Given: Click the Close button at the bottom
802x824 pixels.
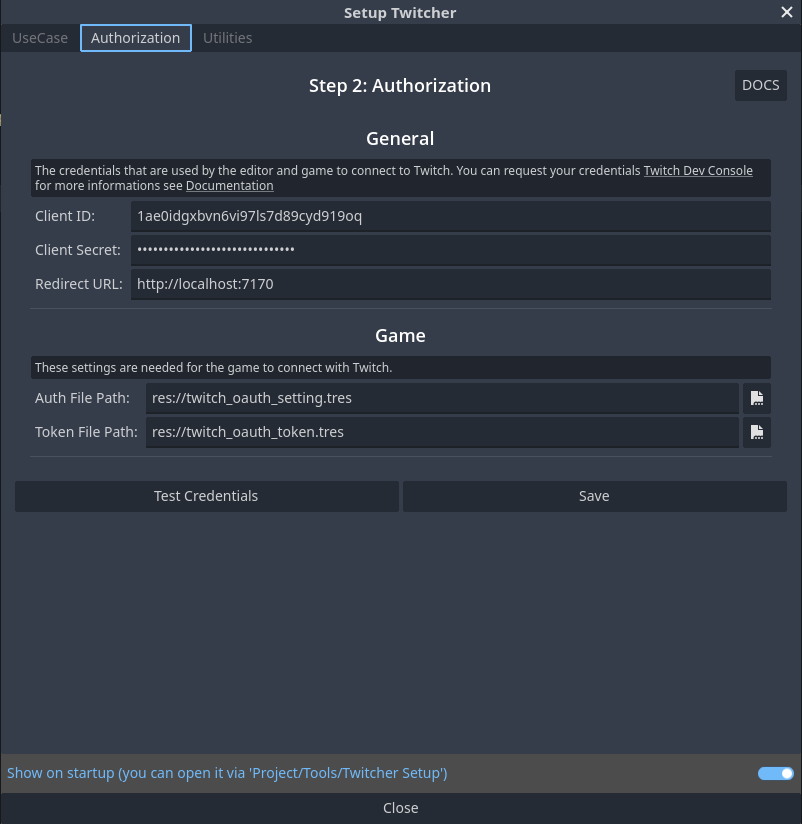Looking at the screenshot, I should click(x=400, y=808).
